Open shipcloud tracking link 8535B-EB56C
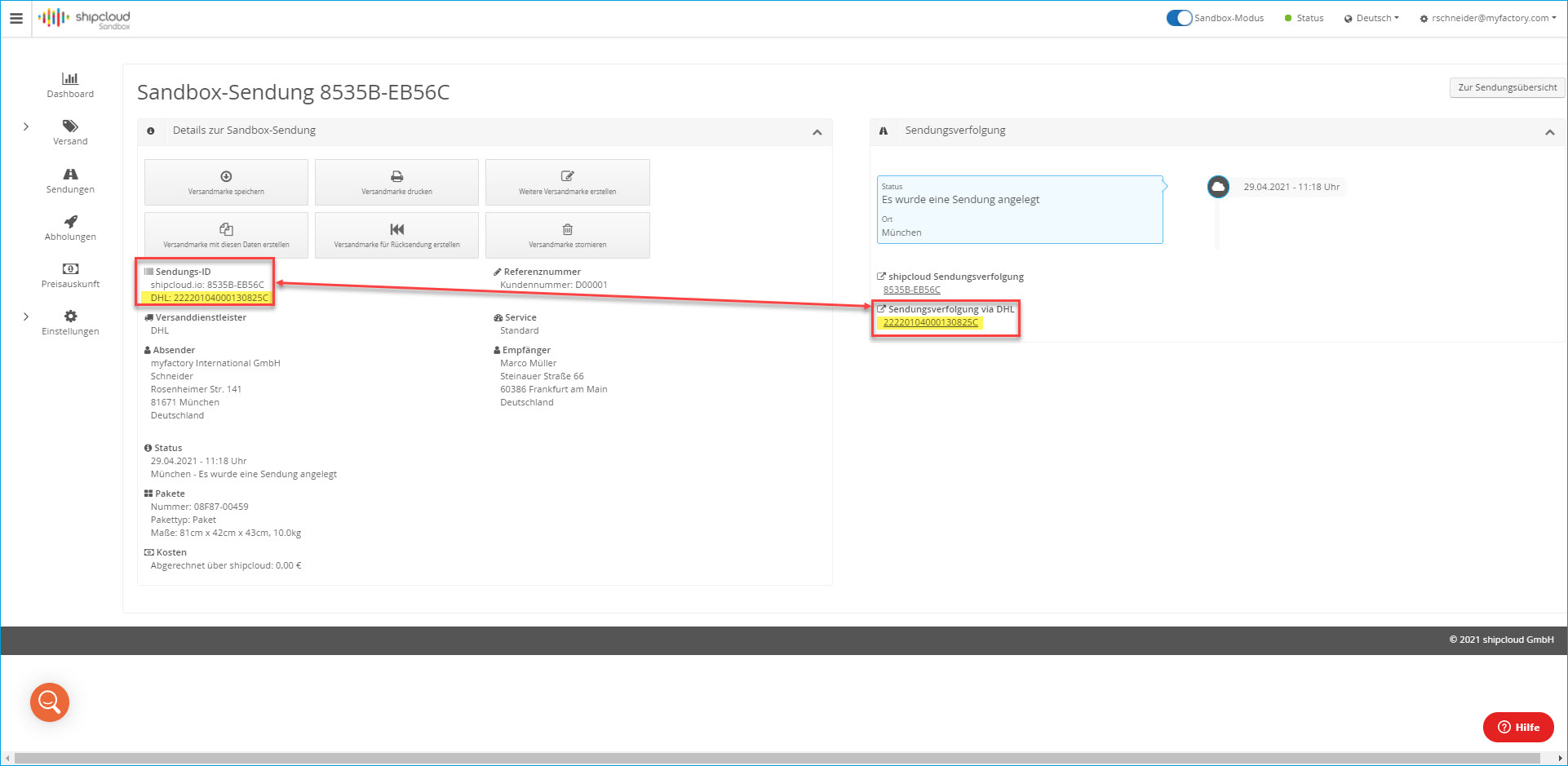The width and height of the screenshot is (1568, 766). [911, 290]
